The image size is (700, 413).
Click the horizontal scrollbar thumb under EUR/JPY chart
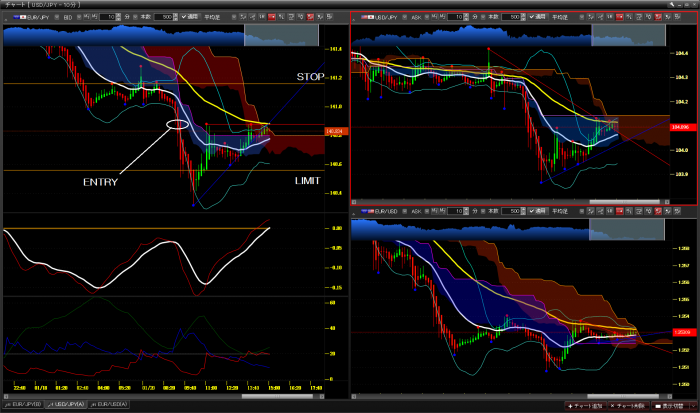277,396
